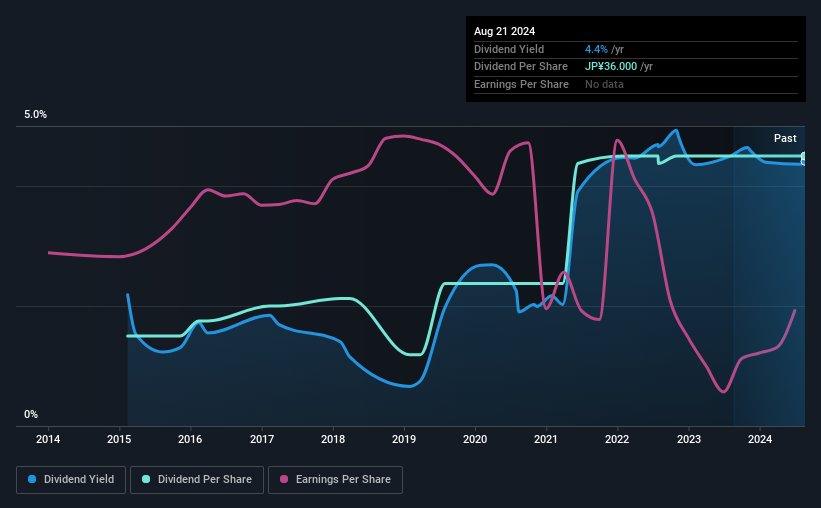Viewport: 821px width, 508px height.
Task: Click the 2019 x-axis year label
Action: [x=404, y=439]
